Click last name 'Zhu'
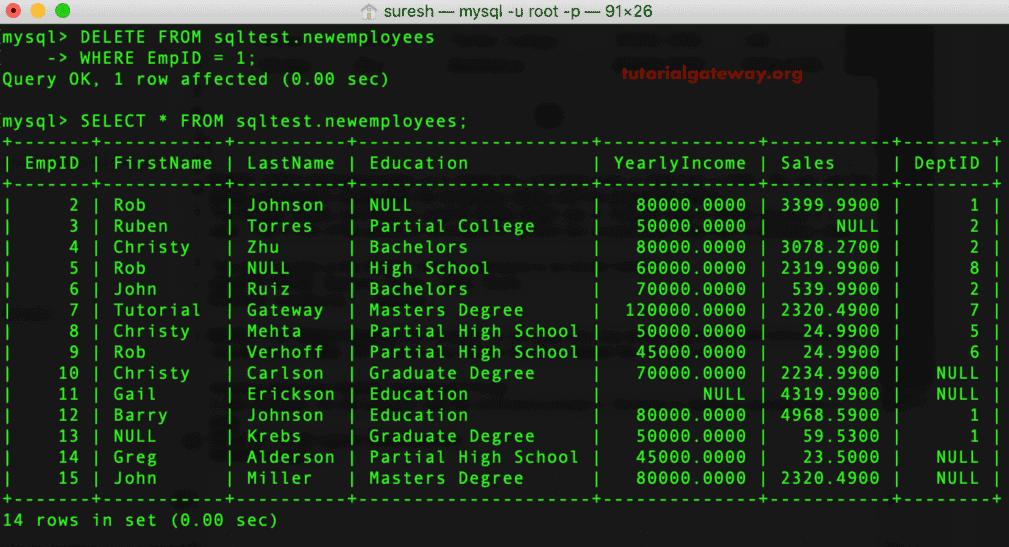Viewport: 1009px width, 547px height. 263,247
